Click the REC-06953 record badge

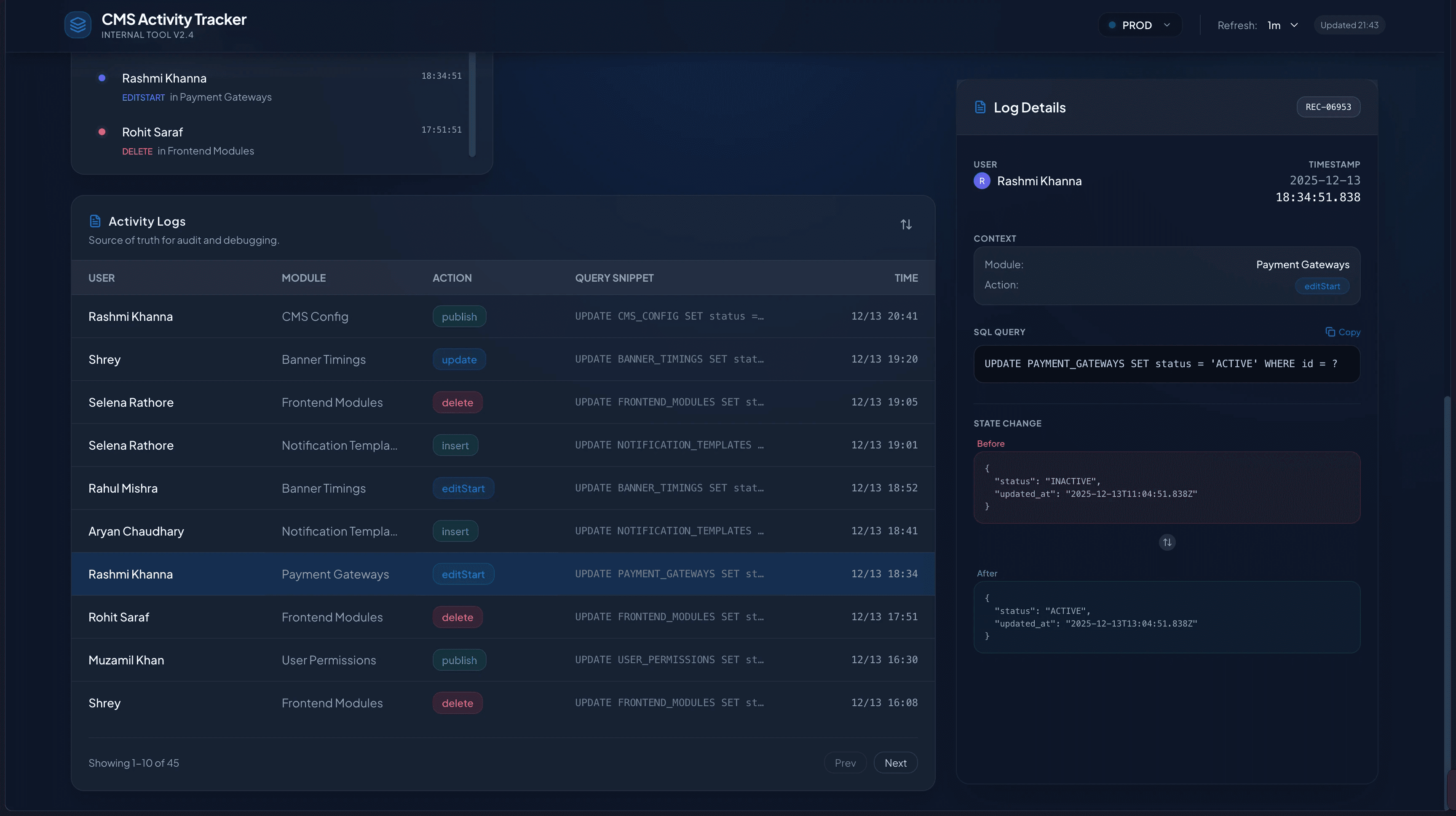click(1328, 107)
